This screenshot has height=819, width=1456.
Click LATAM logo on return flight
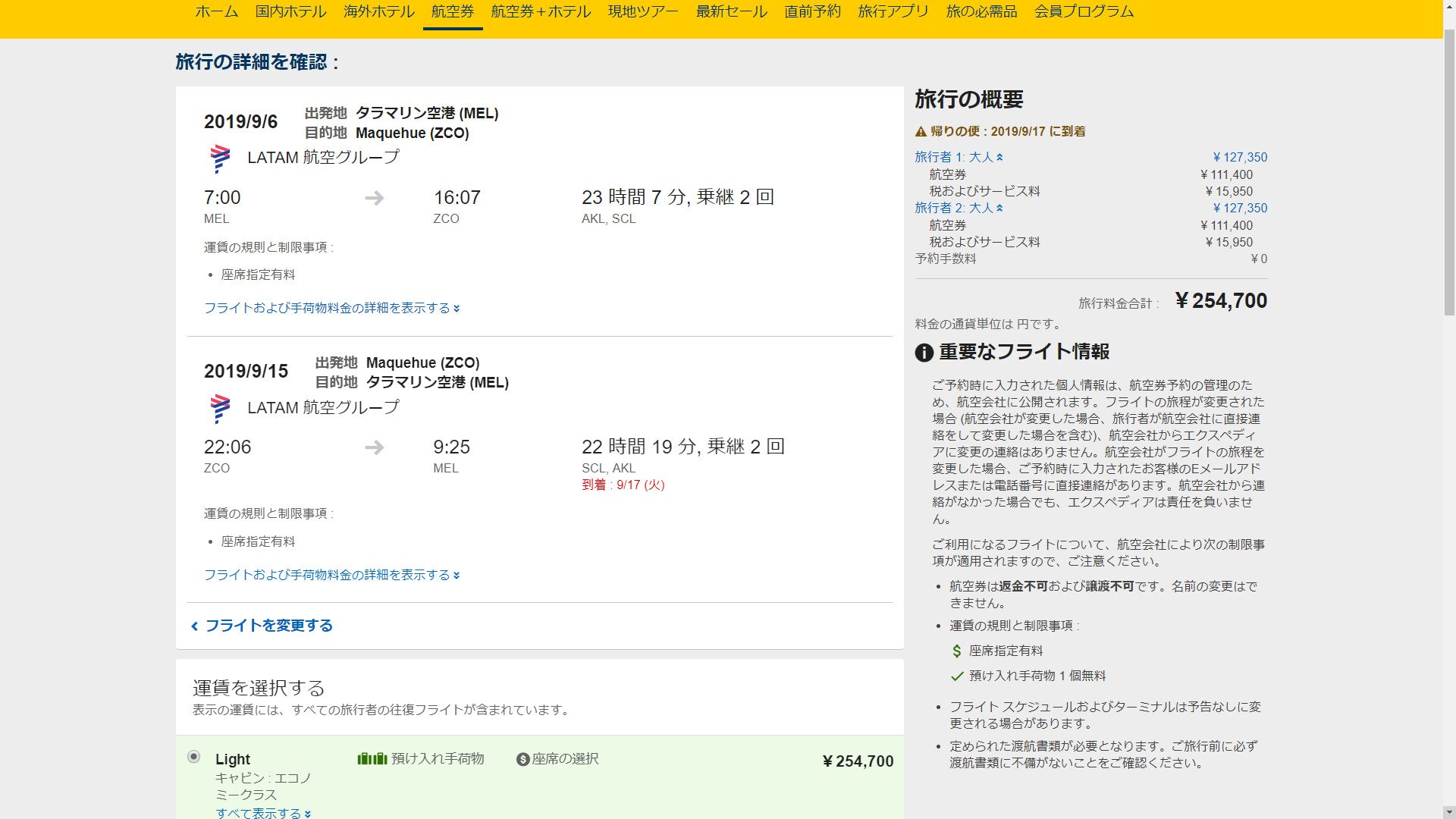point(220,408)
